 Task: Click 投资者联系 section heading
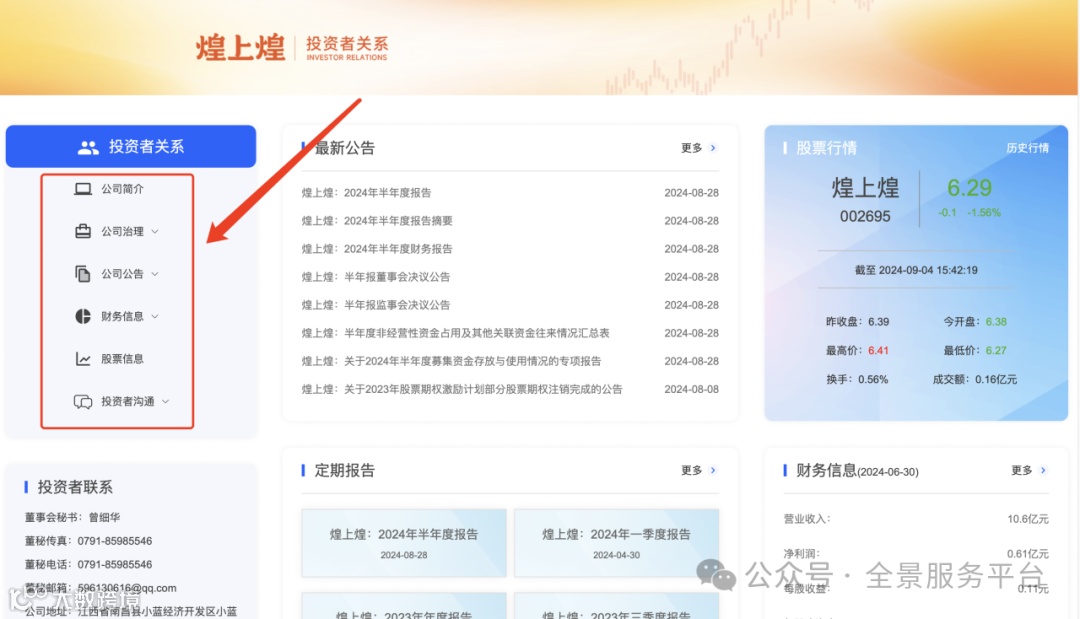pos(74,487)
